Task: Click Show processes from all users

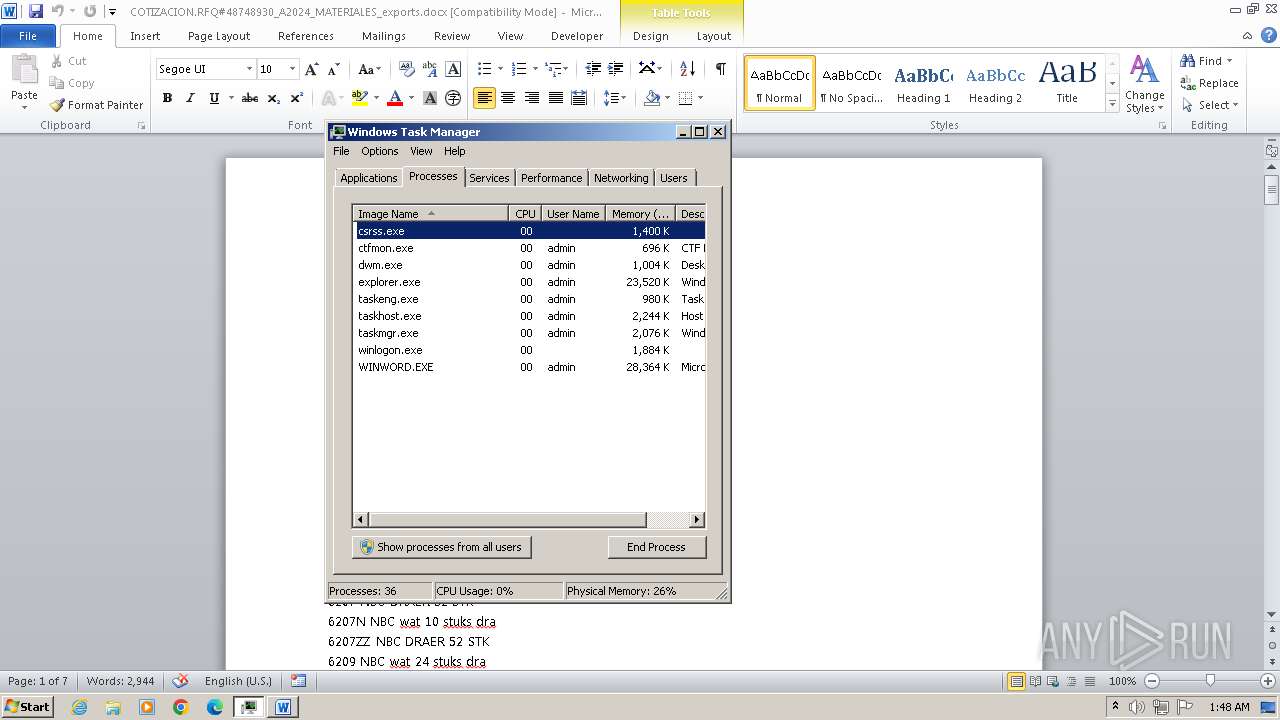Action: tap(441, 547)
